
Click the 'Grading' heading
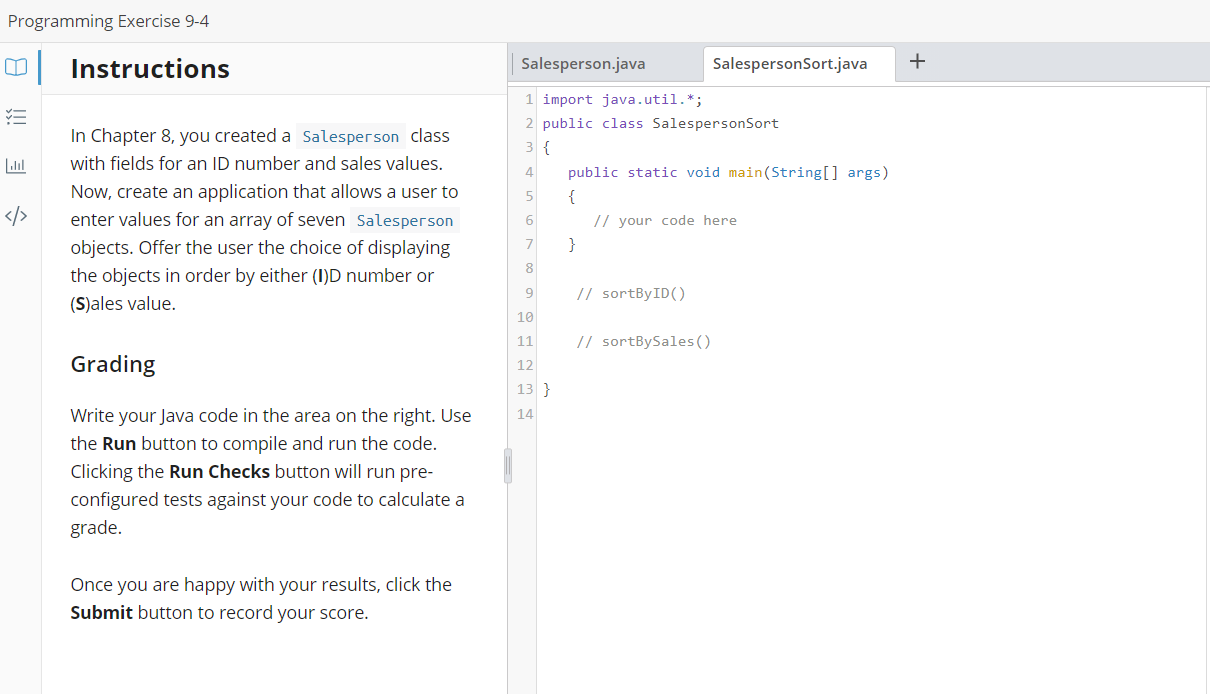113,364
